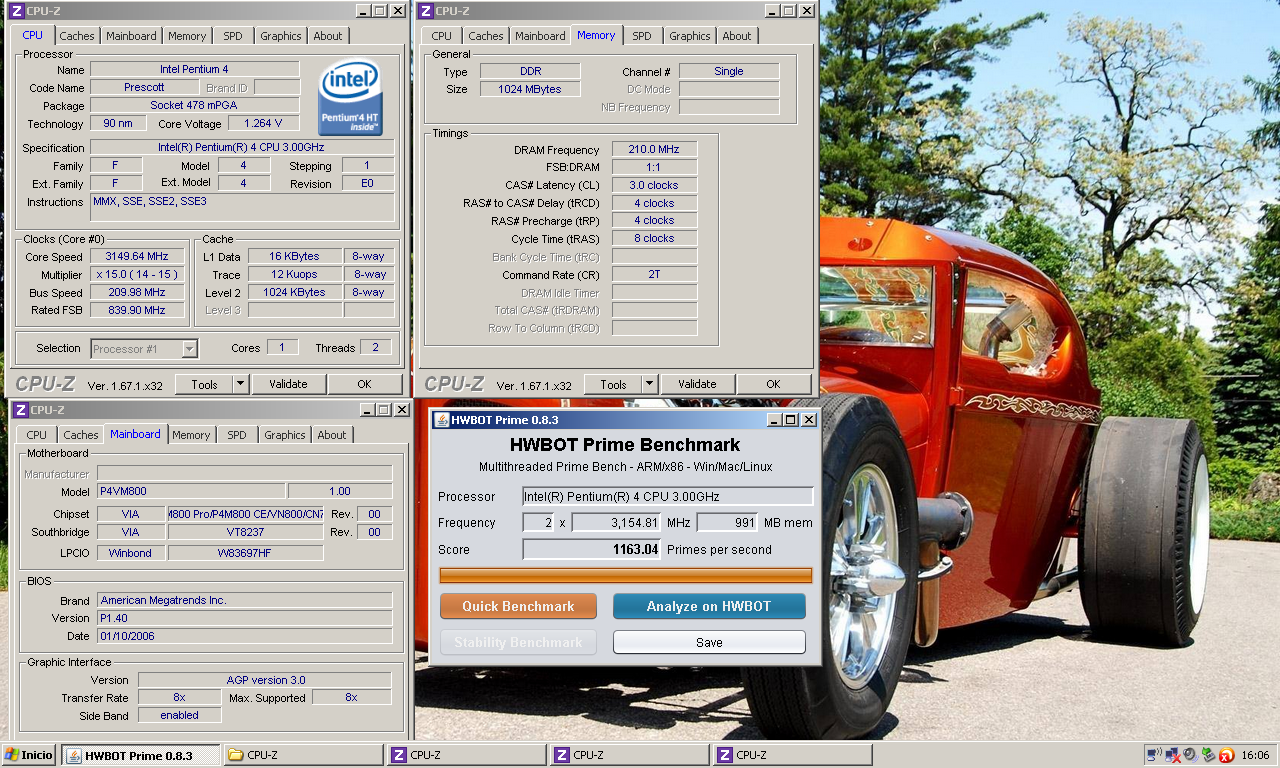Click the frequency field showing 3,154.81
Viewport: 1280px width, 768px height.
[x=616, y=522]
